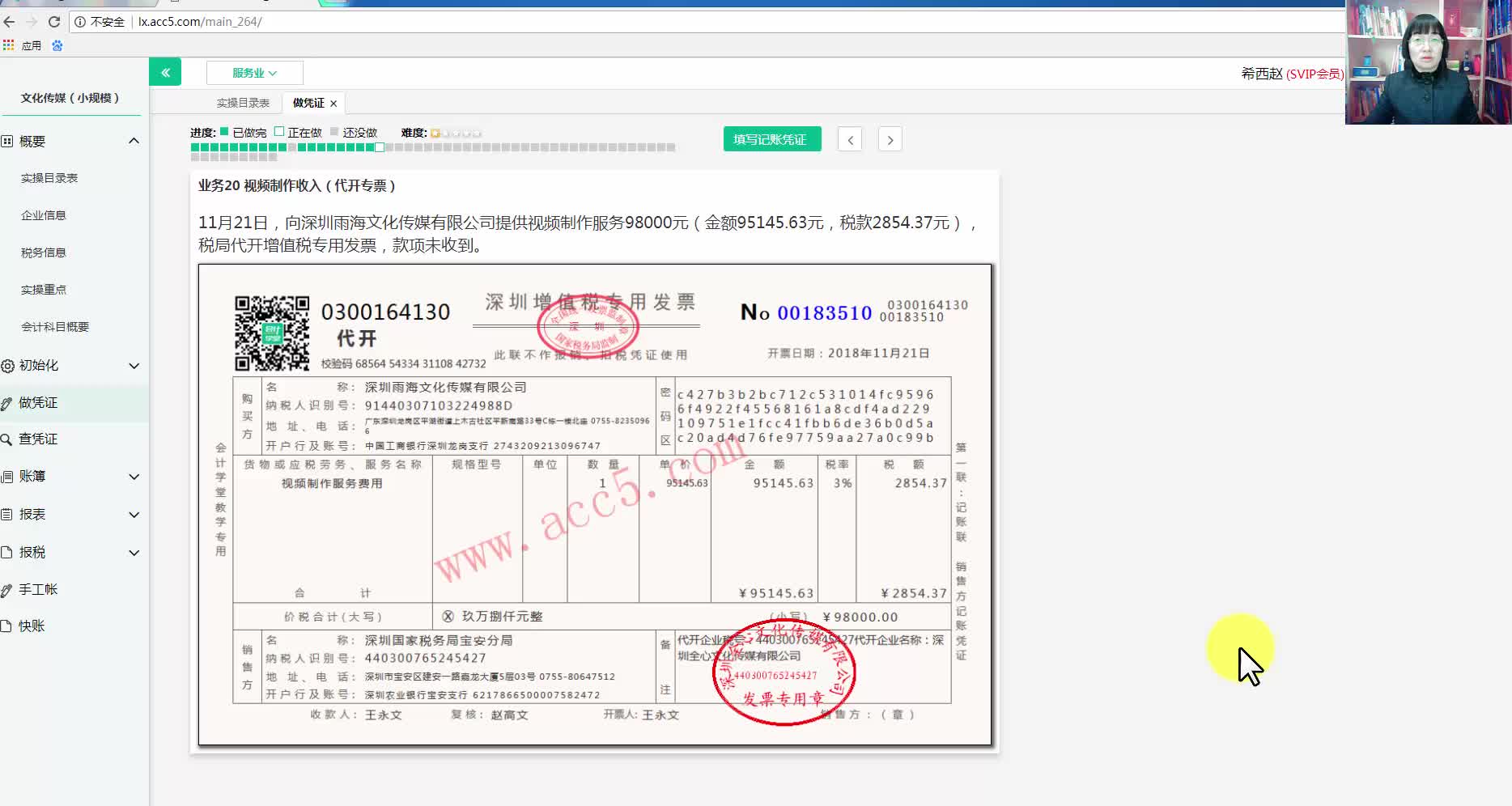
Task: Open 企业信息 in the sidebar
Action: pyautogui.click(x=44, y=215)
